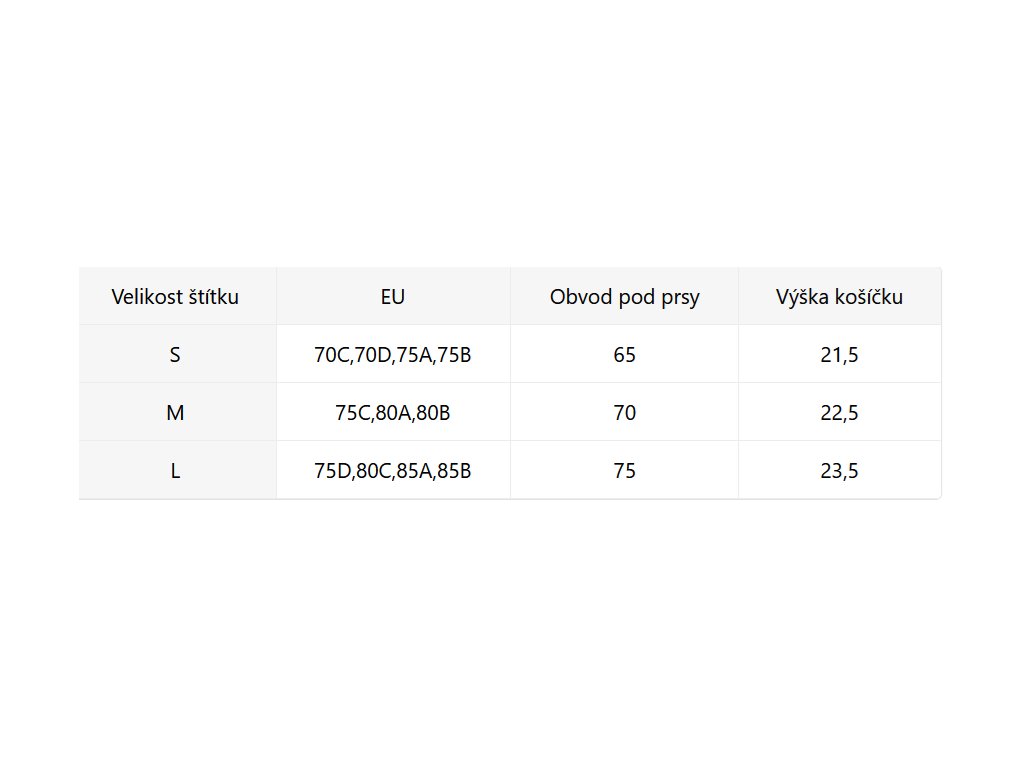Click the cup height 22,5 cell
Viewport: 1024px width, 768px height.
coord(839,413)
